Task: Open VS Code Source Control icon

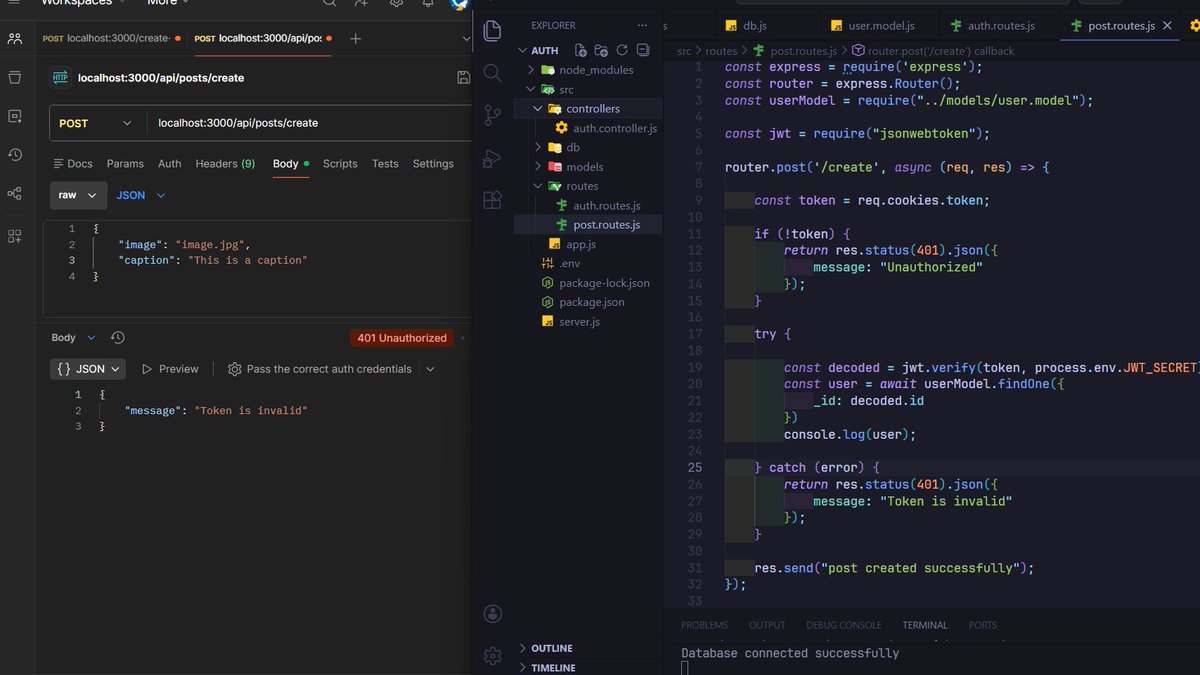Action: click(x=492, y=115)
